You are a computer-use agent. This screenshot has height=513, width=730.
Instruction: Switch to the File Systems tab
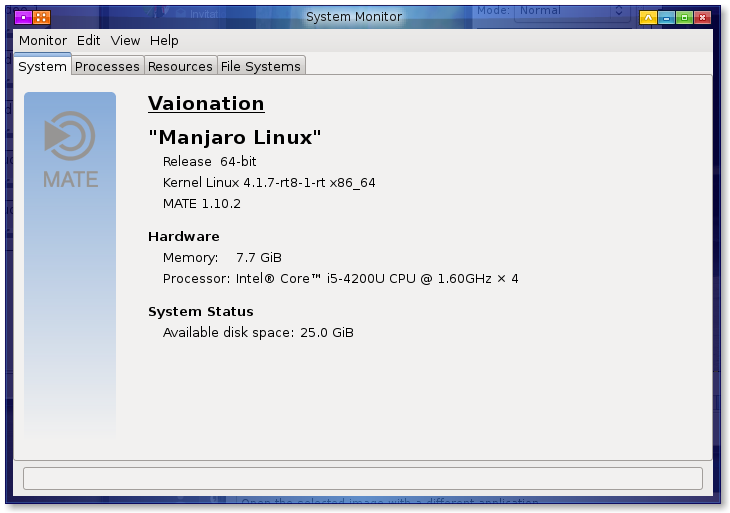(x=261, y=67)
